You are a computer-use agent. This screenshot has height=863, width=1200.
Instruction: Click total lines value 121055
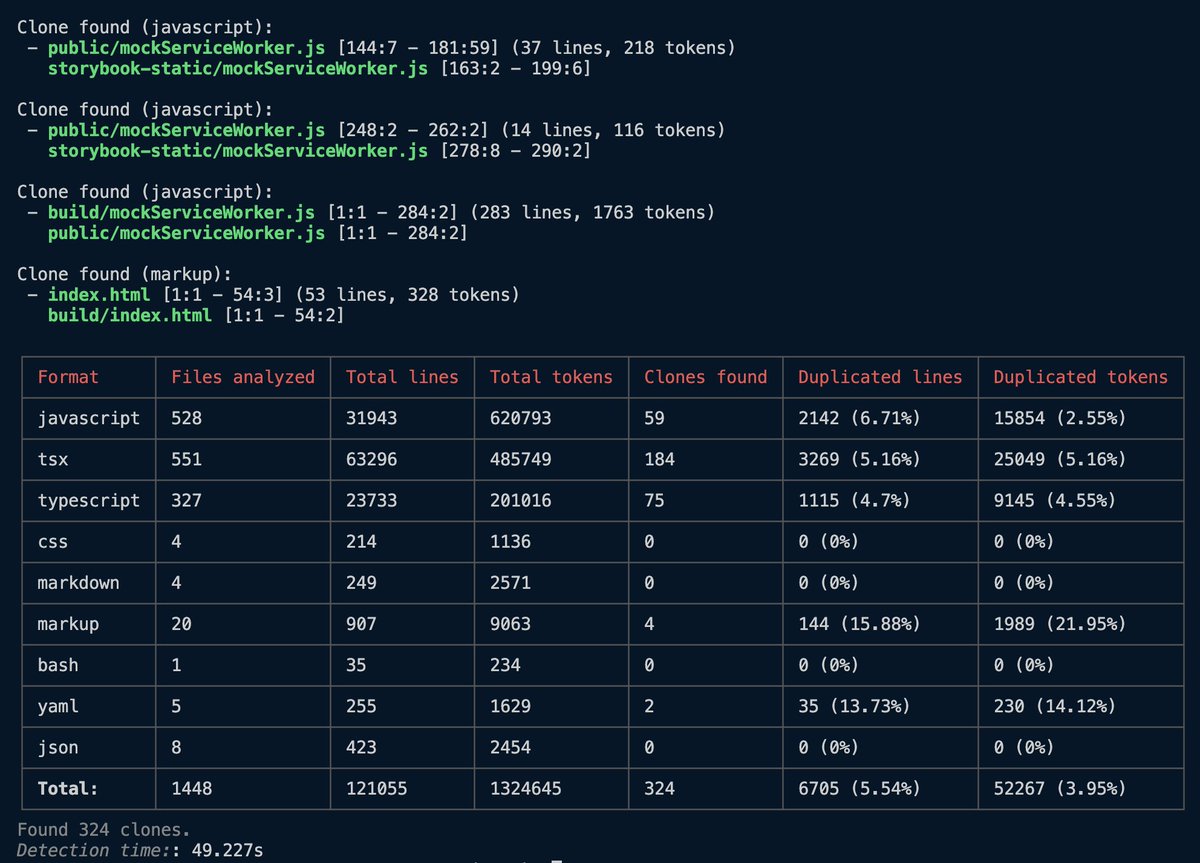(x=376, y=788)
